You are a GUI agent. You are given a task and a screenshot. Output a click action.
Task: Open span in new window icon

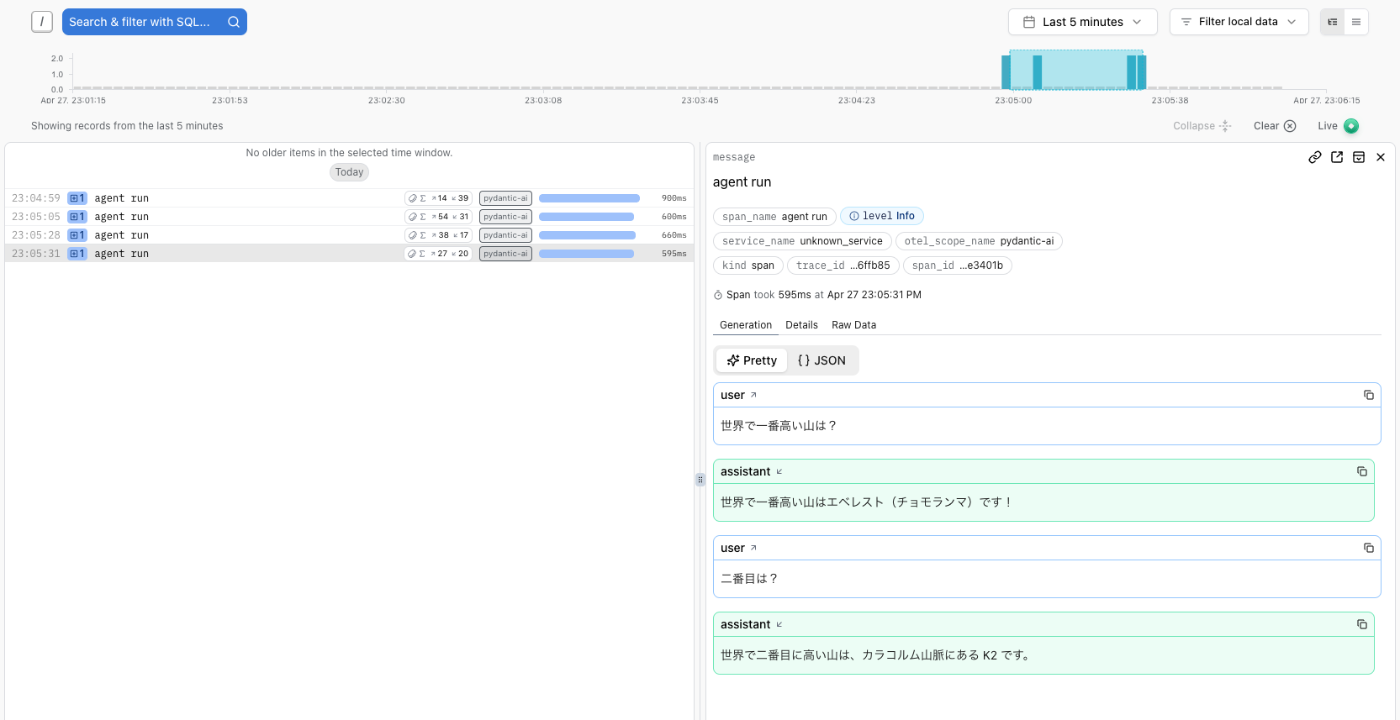click(1337, 157)
